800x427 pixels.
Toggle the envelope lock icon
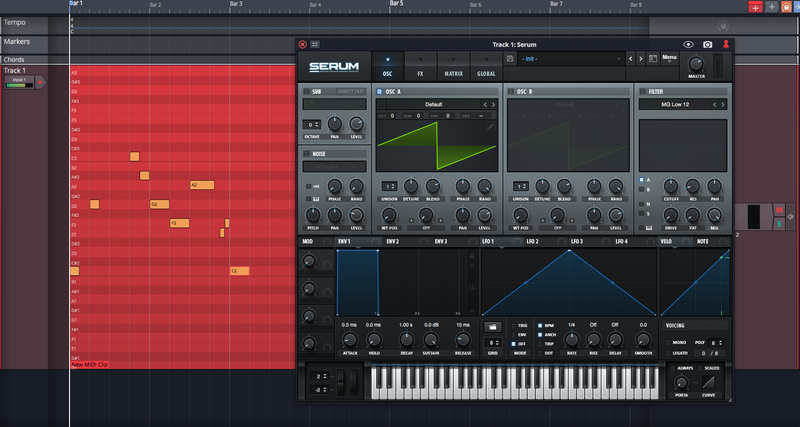point(471,255)
